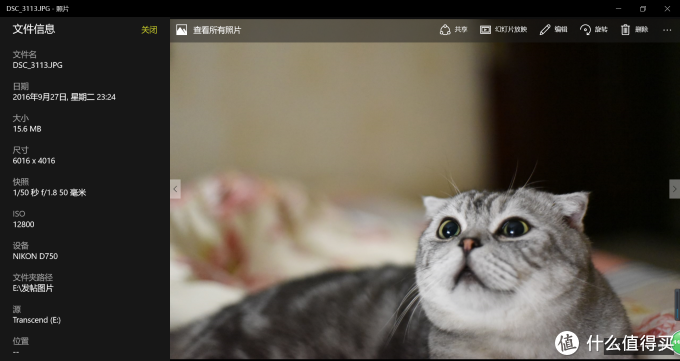The width and height of the screenshot is (680, 361).
Task: Delete the photo with trash icon
Action: (625, 30)
